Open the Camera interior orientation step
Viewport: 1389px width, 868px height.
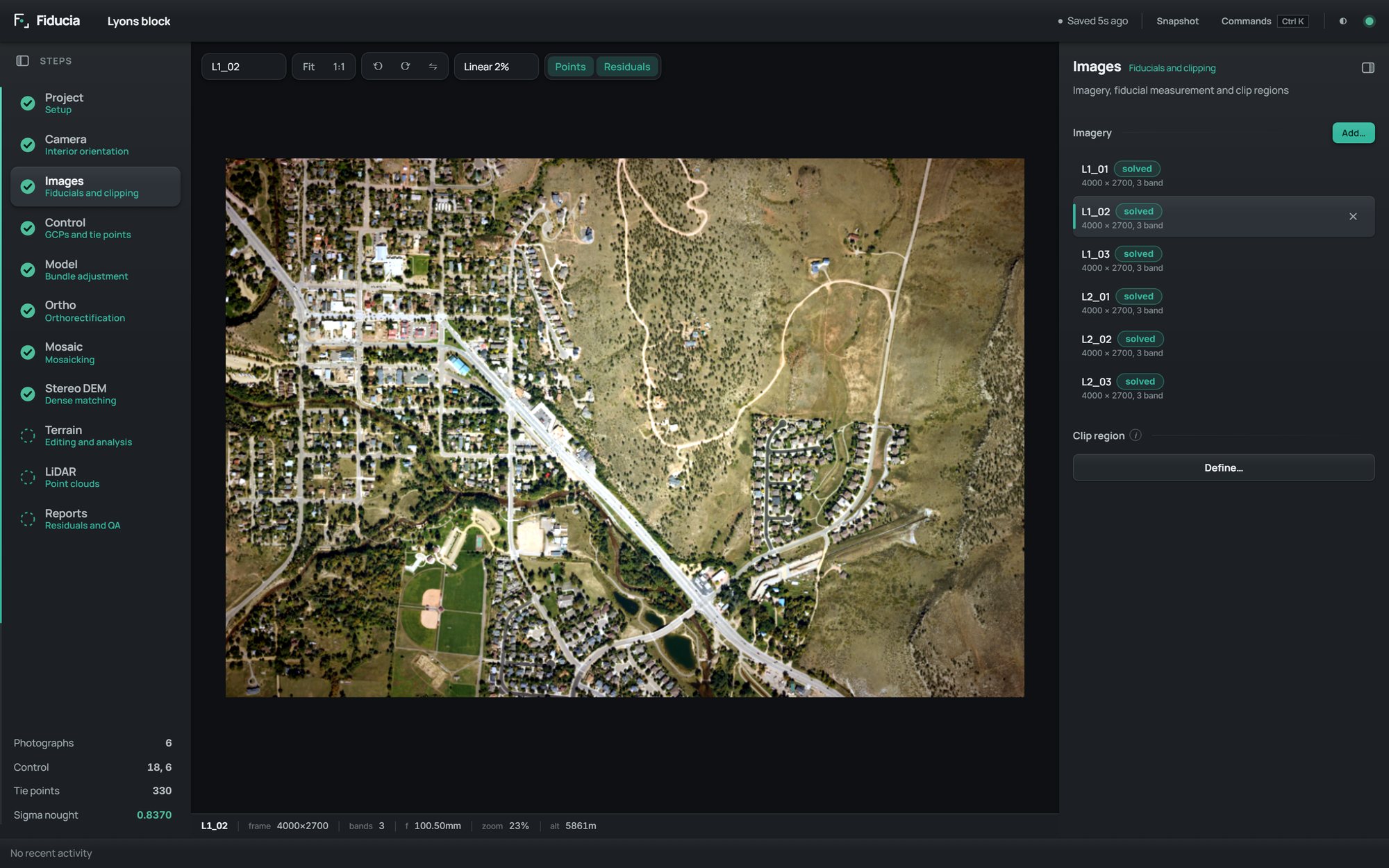[x=95, y=145]
